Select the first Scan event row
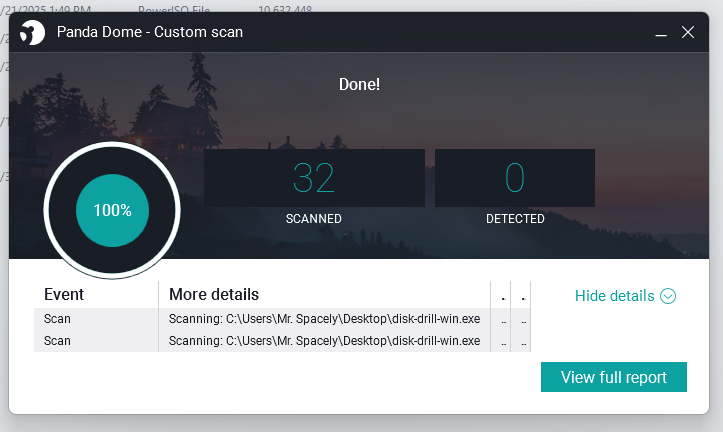The height and width of the screenshot is (432, 723). (282, 319)
